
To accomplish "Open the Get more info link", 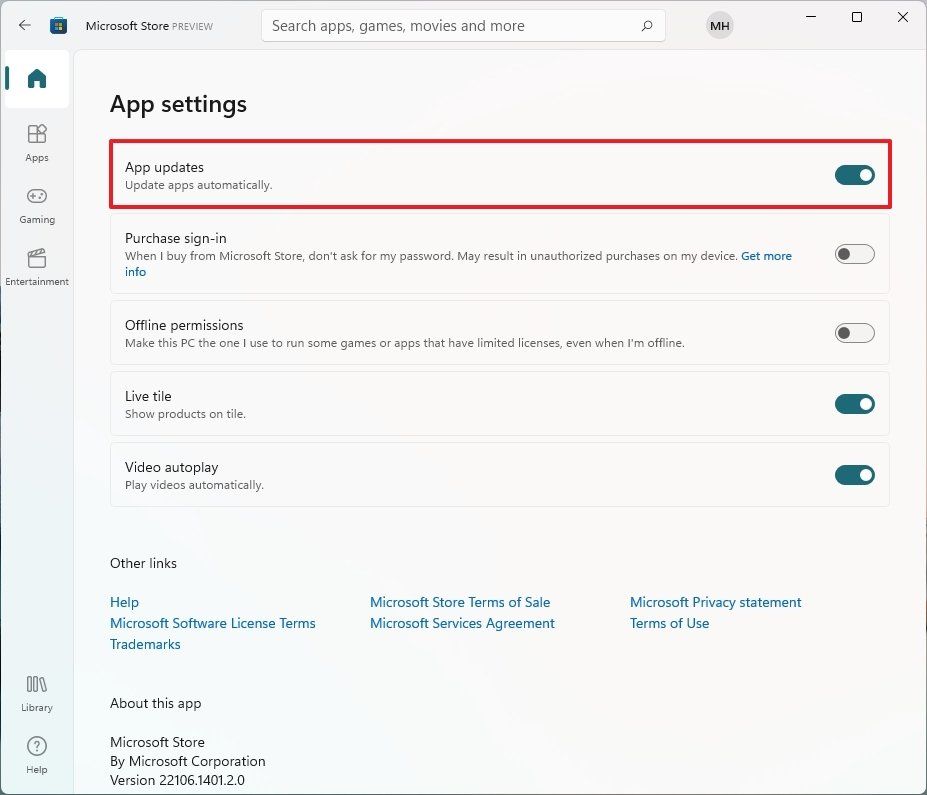I will point(766,255).
